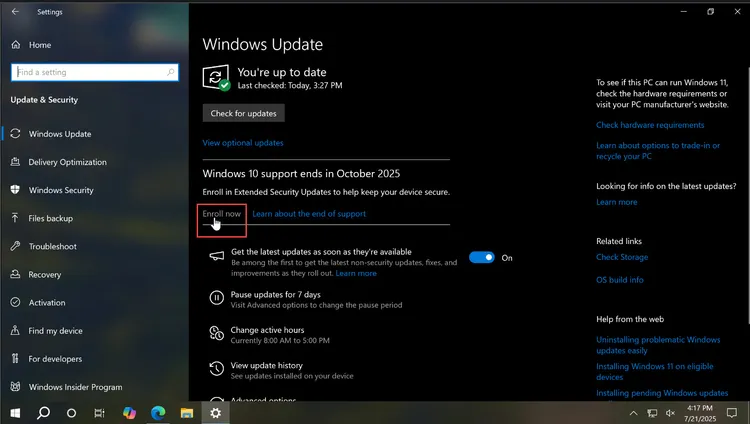
Task: Click the Settings gear on taskbar
Action: (216, 413)
